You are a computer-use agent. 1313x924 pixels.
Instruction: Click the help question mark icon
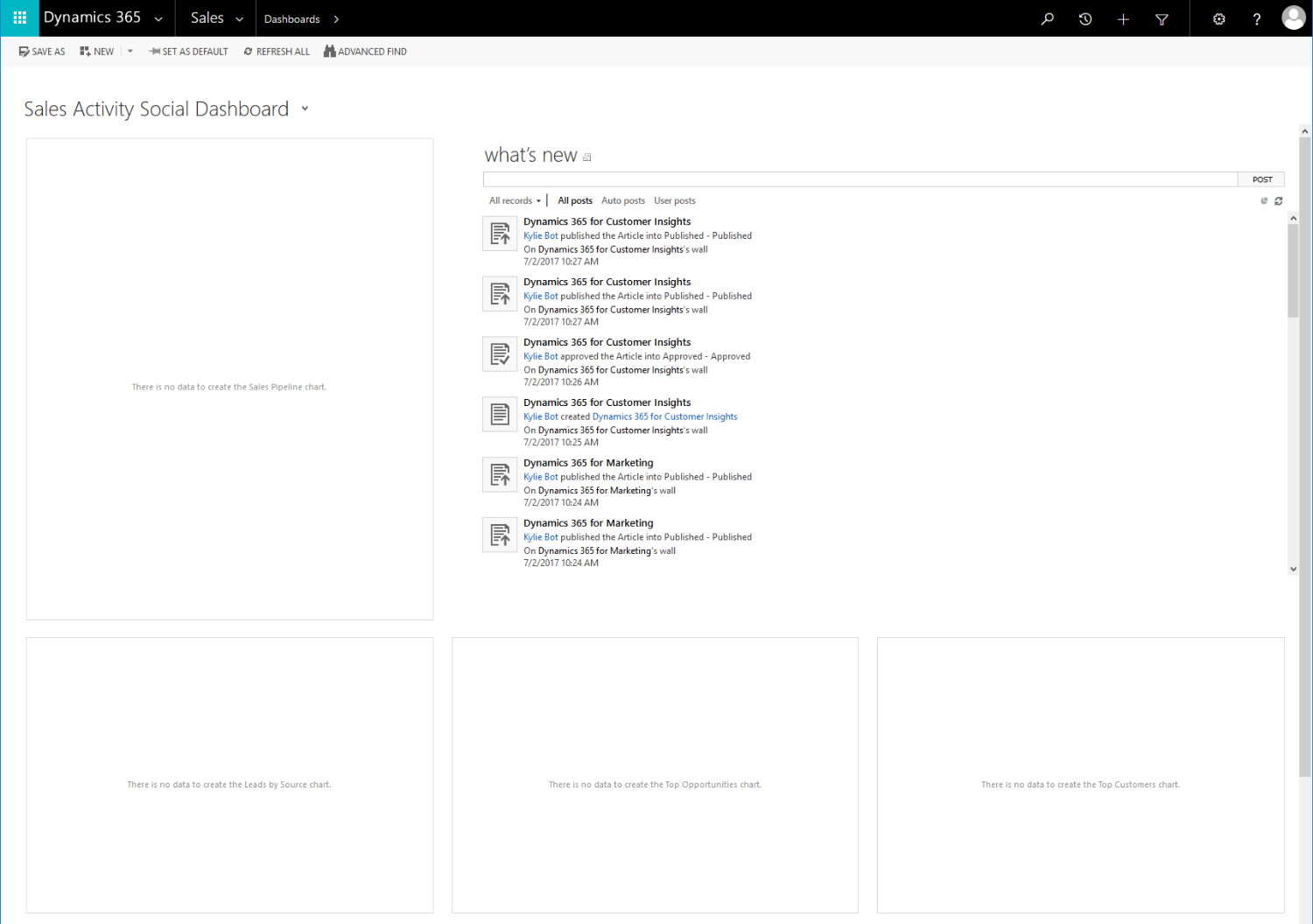click(x=1257, y=18)
